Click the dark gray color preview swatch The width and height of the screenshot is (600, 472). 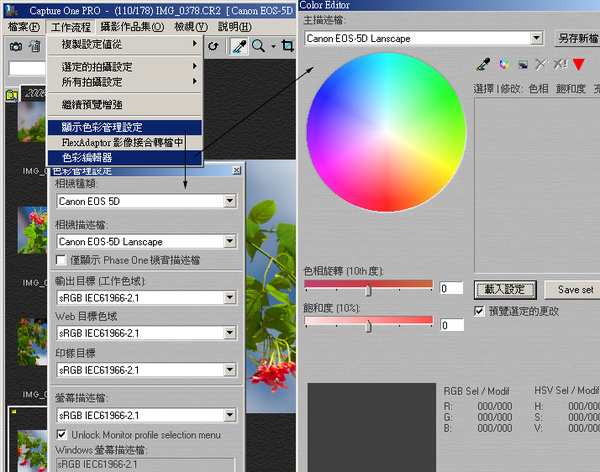pyautogui.click(x=372, y=427)
